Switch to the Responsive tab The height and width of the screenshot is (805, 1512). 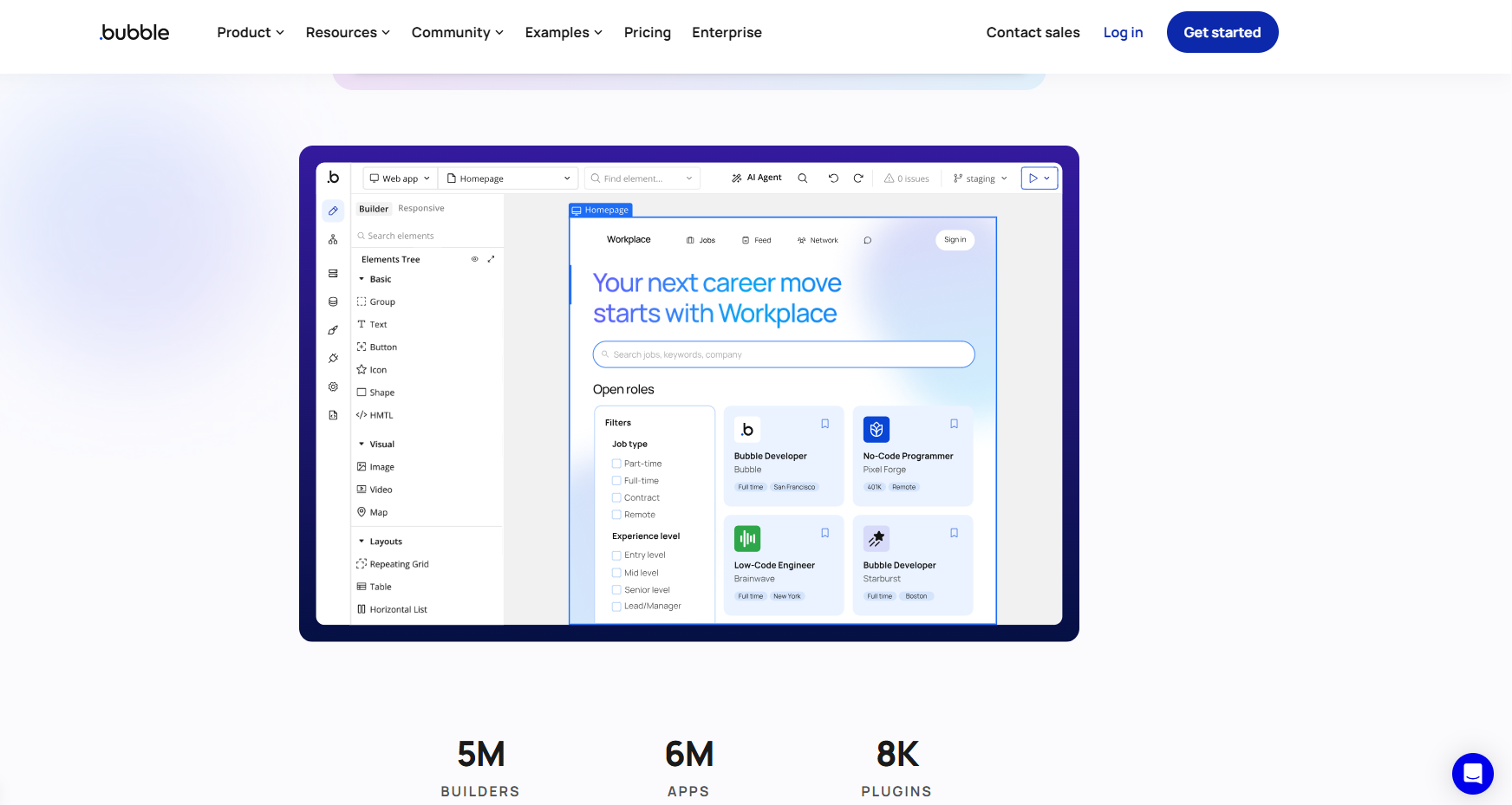420,209
